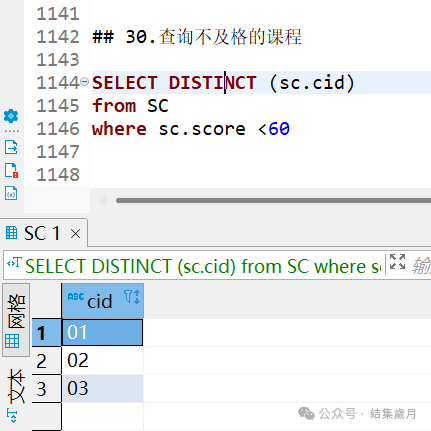
Task: Place cursor on the 'from SC' line
Action: click(x=131, y=106)
